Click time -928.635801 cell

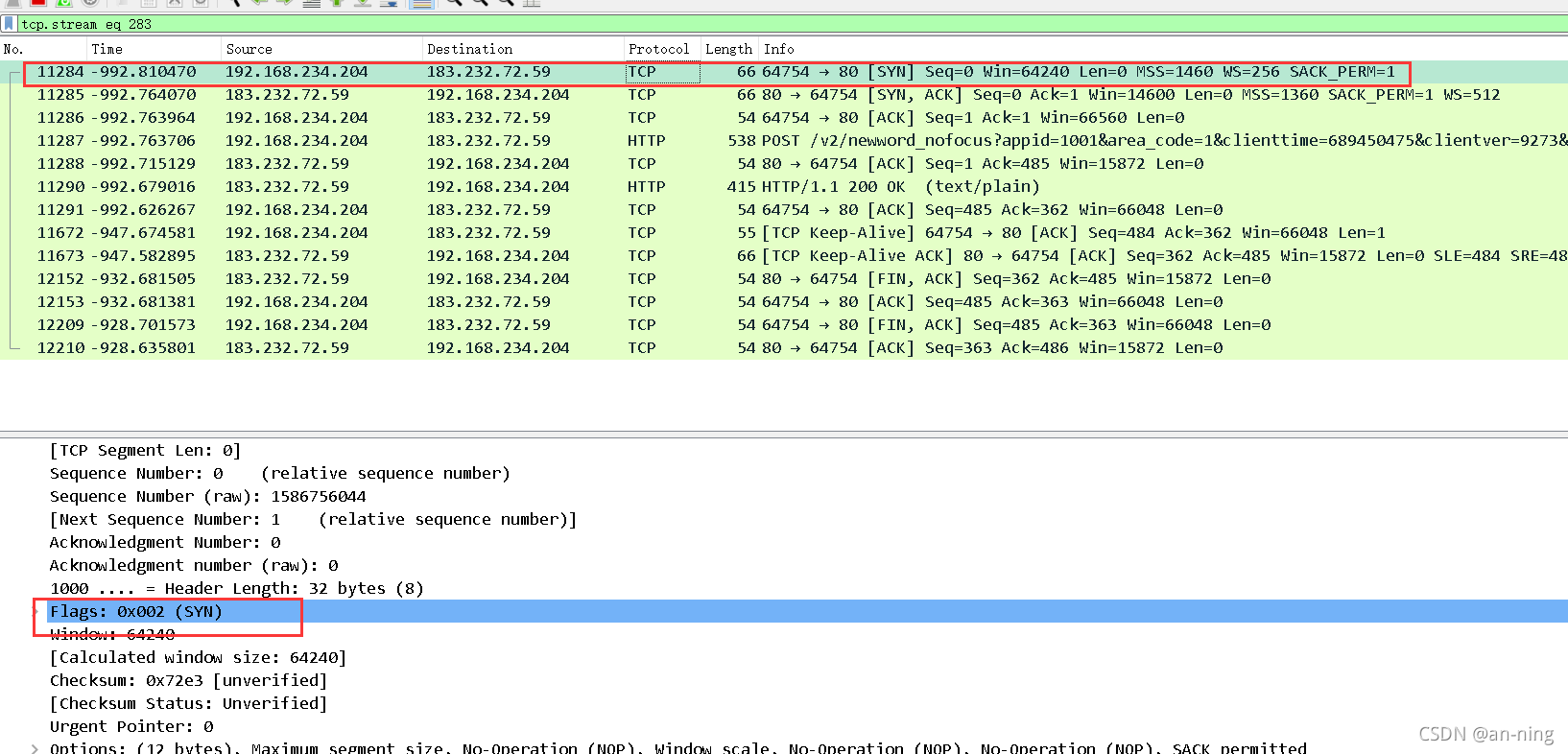coord(143,348)
